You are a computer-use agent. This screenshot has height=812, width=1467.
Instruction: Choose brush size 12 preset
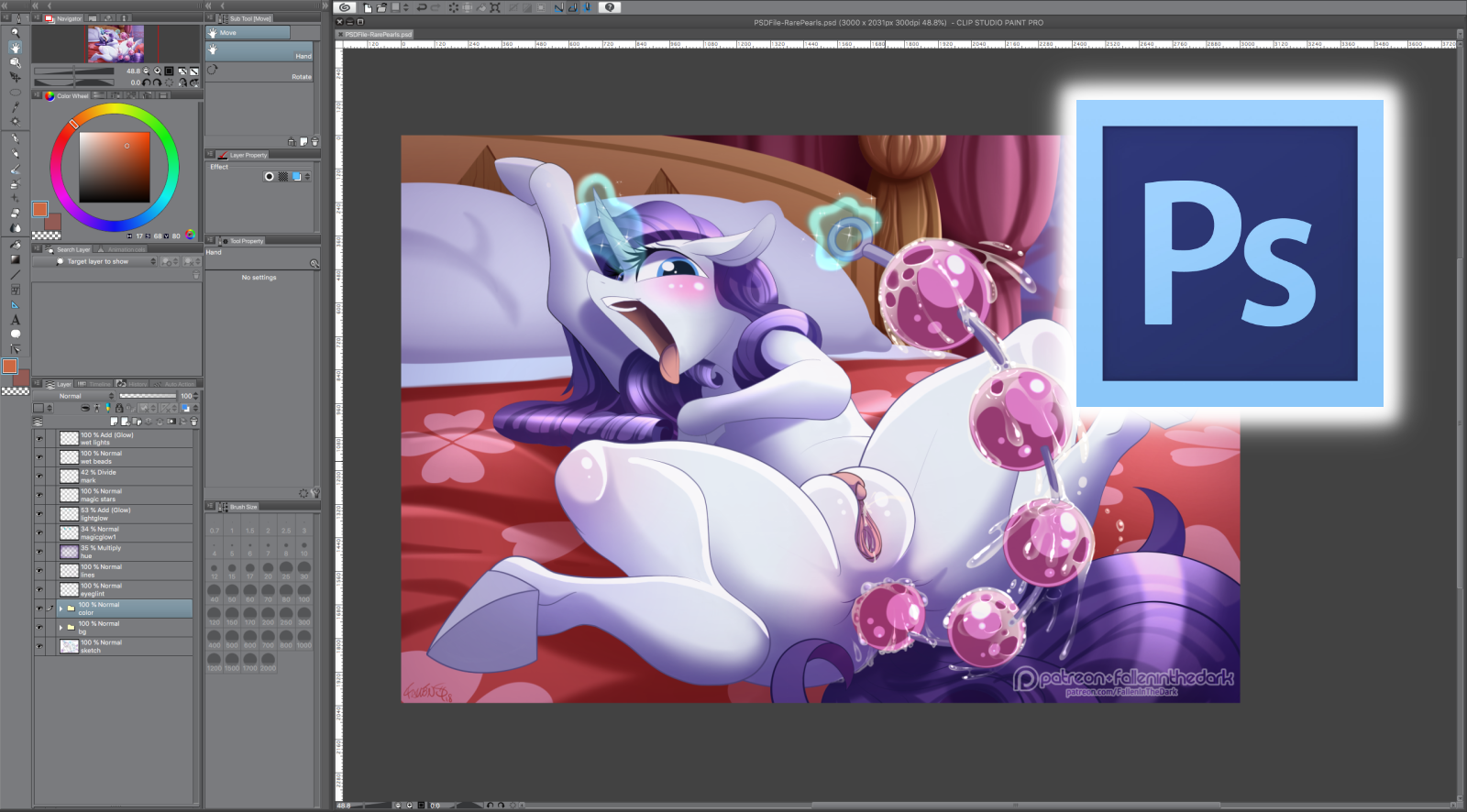click(x=214, y=572)
